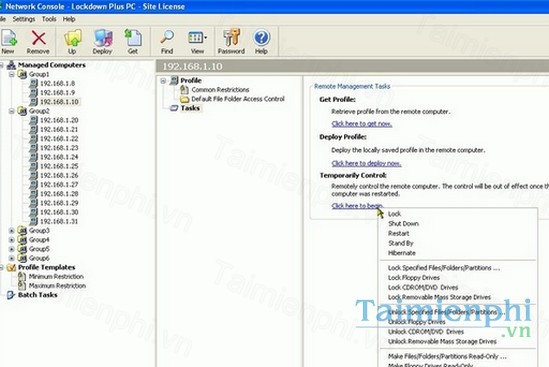Click the Profile Templates icon
549x367 pixels.
(12, 268)
